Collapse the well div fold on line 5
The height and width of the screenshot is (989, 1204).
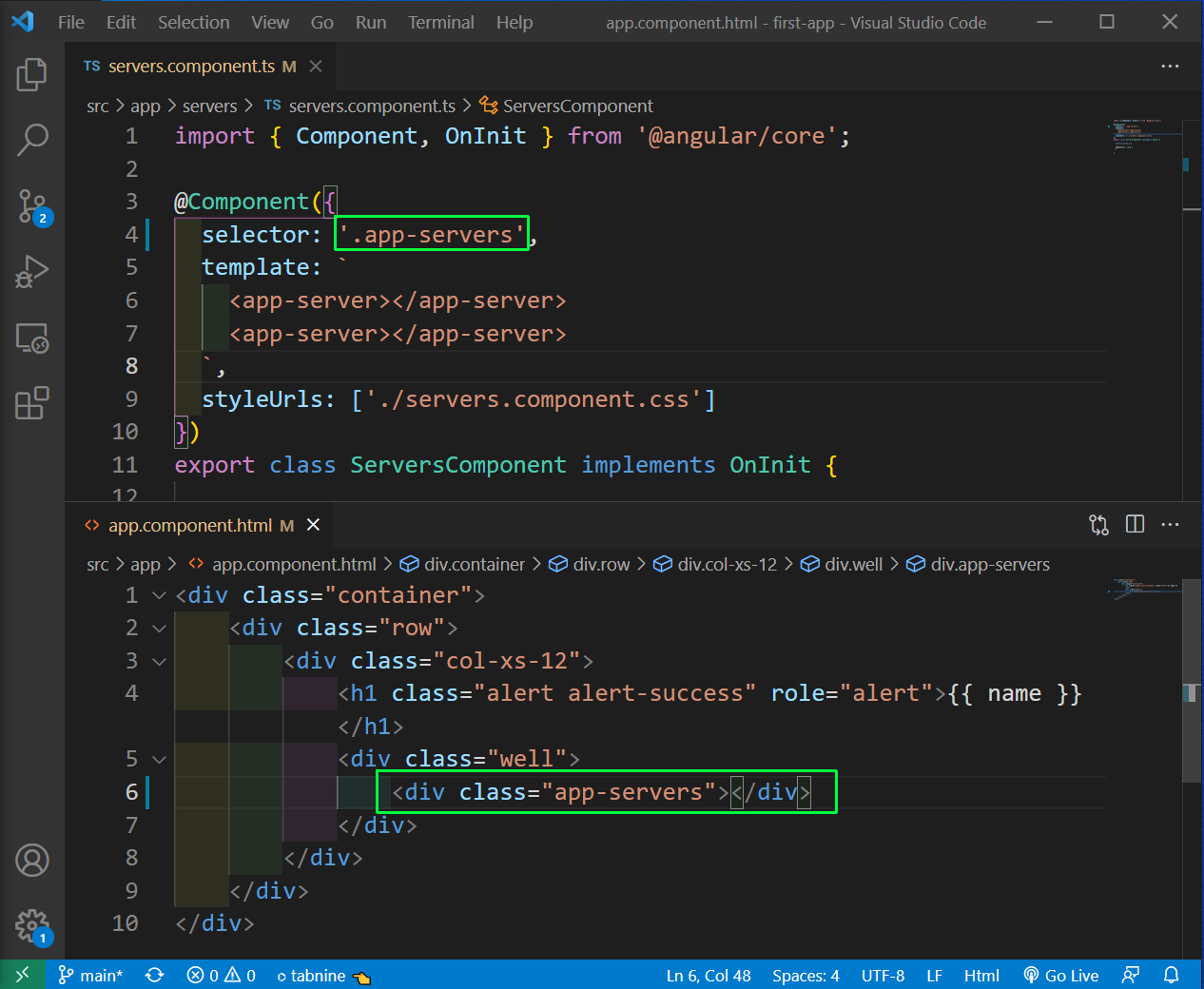159,759
